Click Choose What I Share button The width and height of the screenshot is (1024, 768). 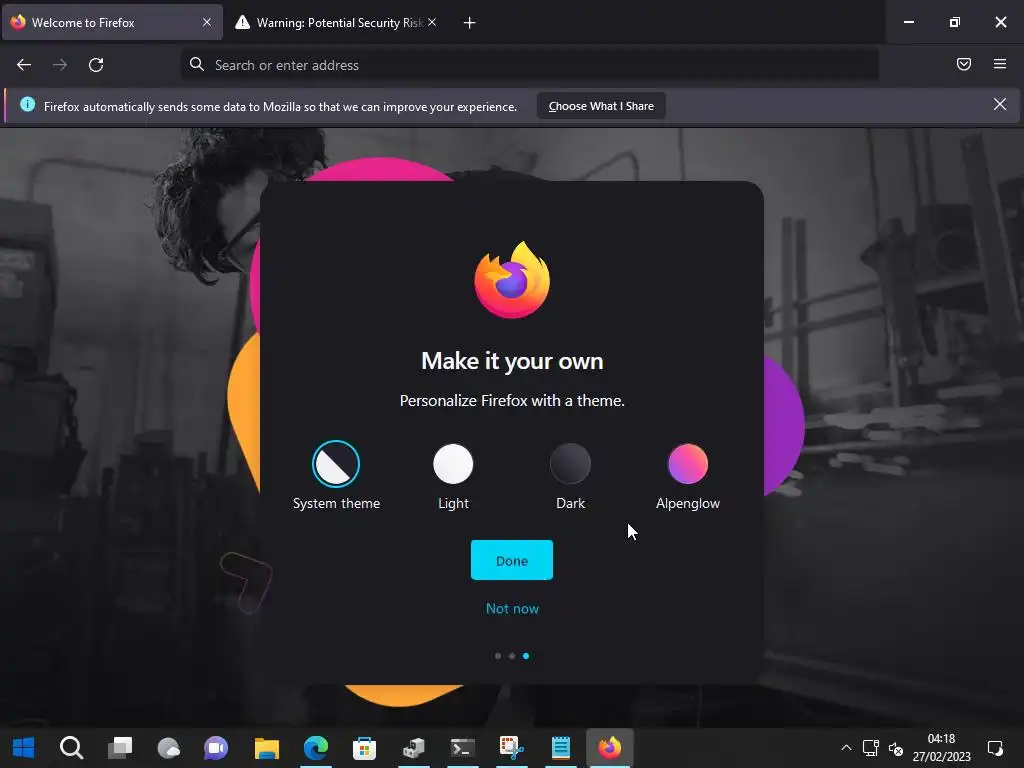[x=601, y=106]
